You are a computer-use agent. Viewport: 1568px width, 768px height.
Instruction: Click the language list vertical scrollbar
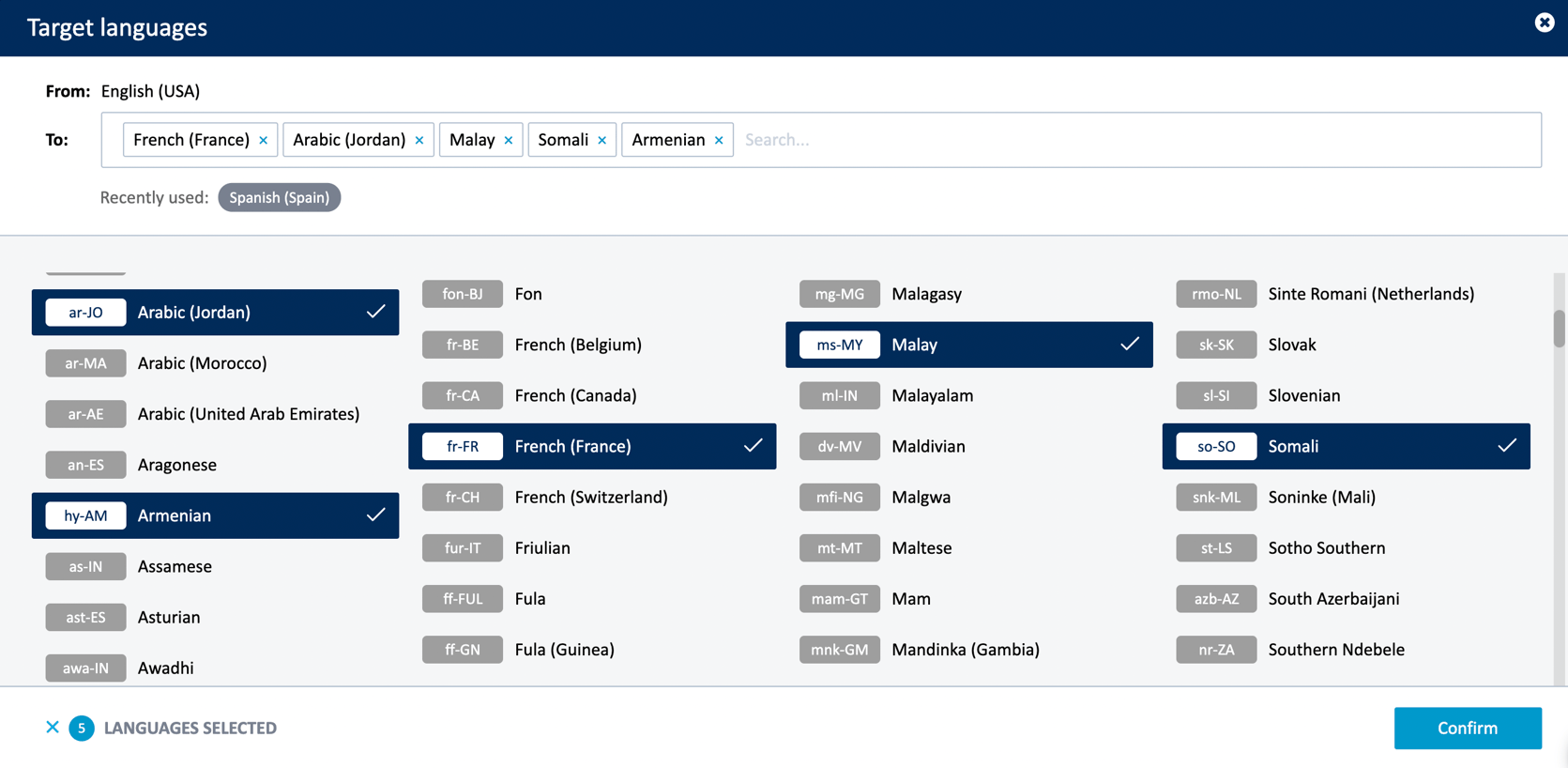point(1559,329)
